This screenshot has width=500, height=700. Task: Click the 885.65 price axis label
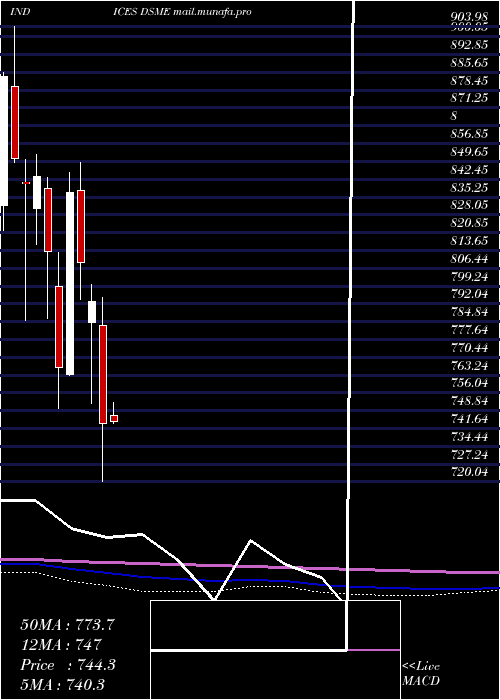pos(468,62)
